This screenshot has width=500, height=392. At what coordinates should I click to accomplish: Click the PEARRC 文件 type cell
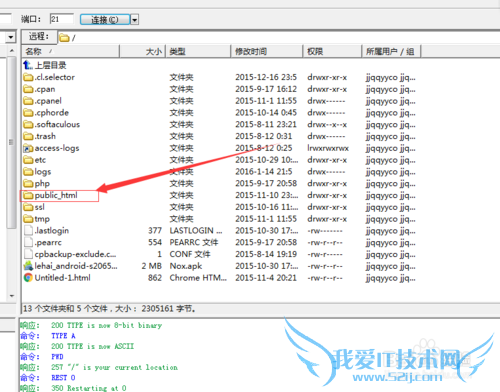pyautogui.click(x=194, y=242)
